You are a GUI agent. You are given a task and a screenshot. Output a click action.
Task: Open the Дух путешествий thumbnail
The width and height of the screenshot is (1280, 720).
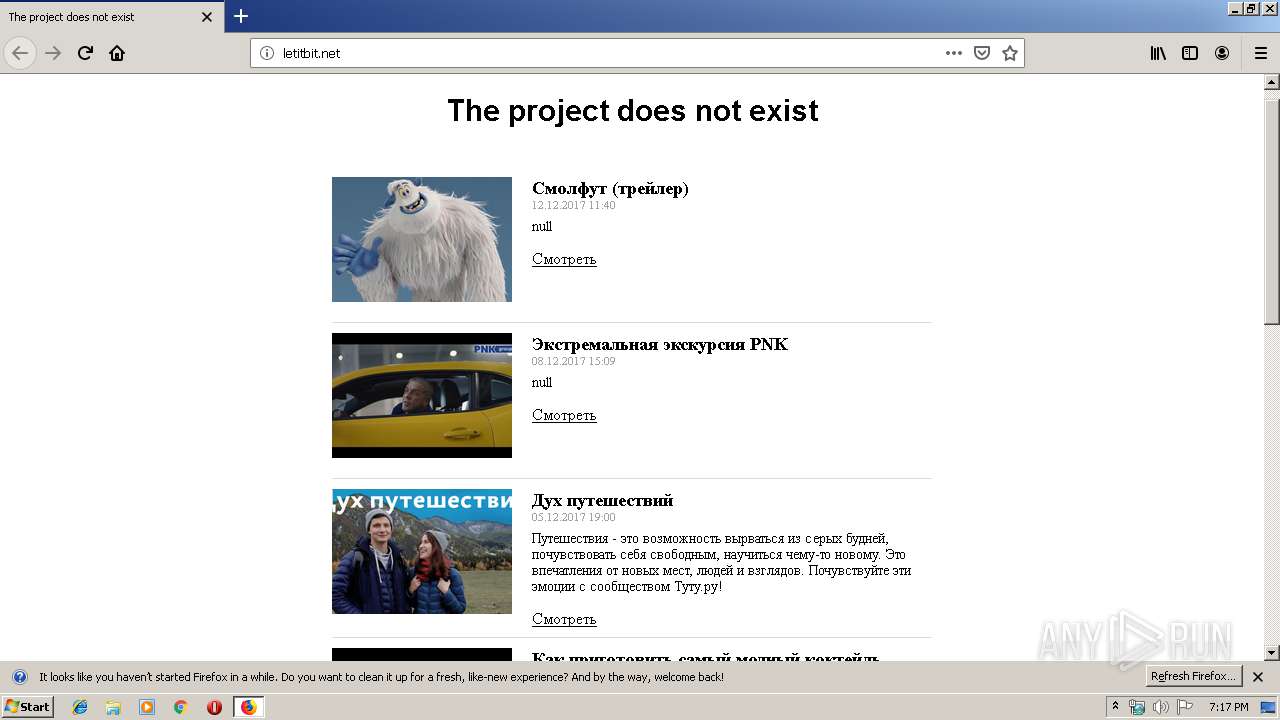(x=422, y=551)
